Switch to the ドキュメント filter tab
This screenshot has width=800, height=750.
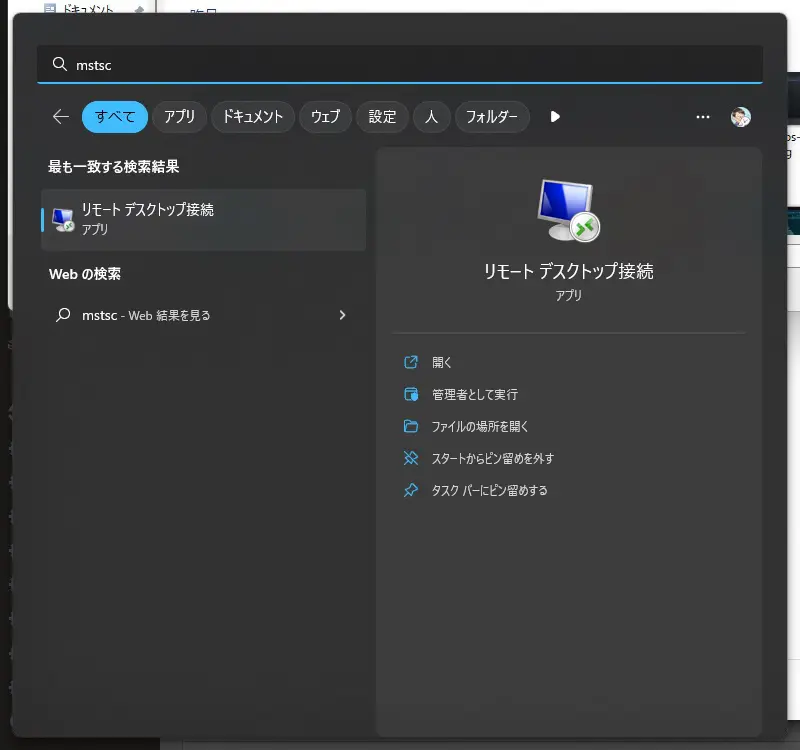coord(253,117)
